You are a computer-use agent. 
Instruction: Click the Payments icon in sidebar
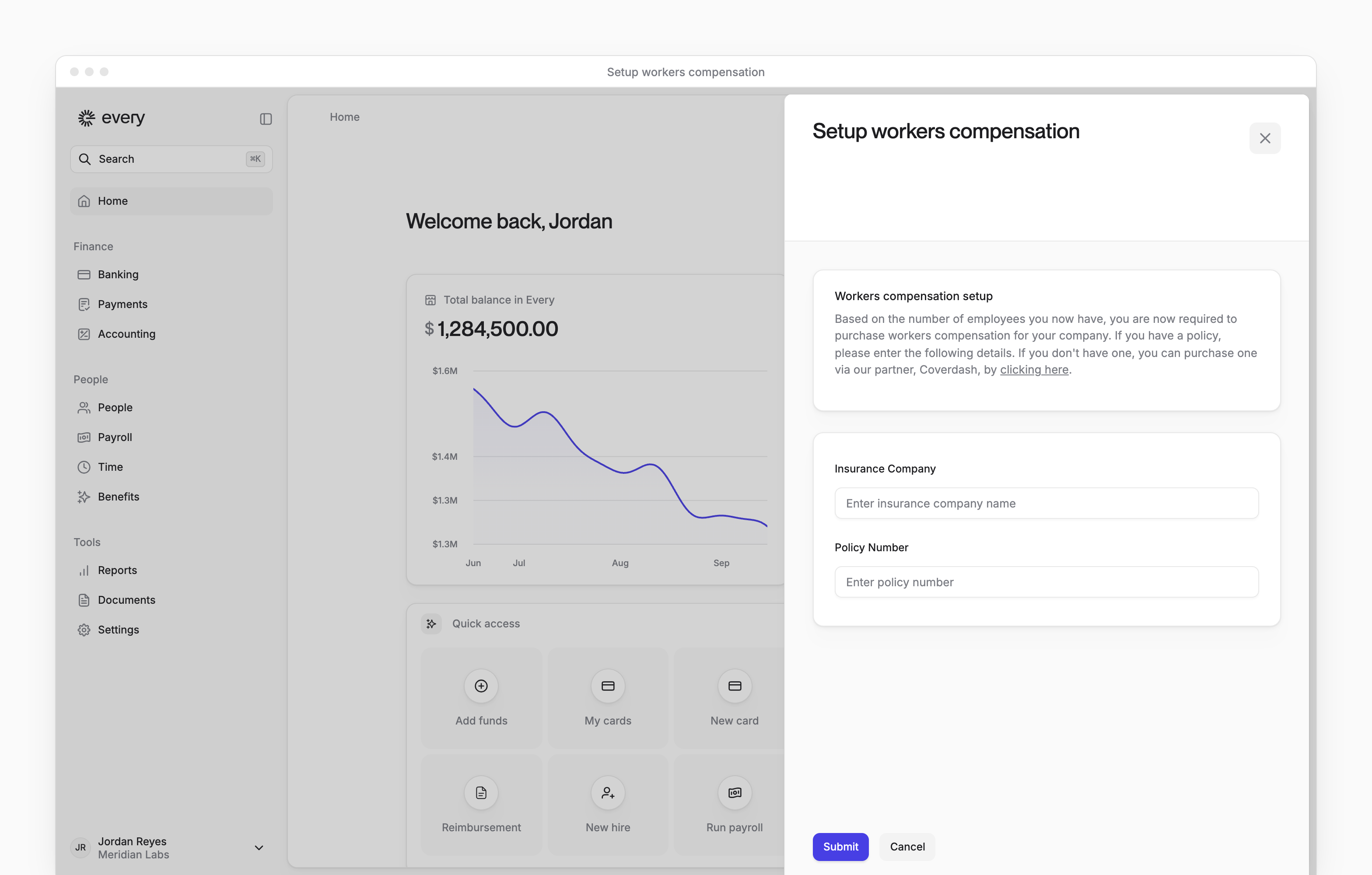click(84, 304)
